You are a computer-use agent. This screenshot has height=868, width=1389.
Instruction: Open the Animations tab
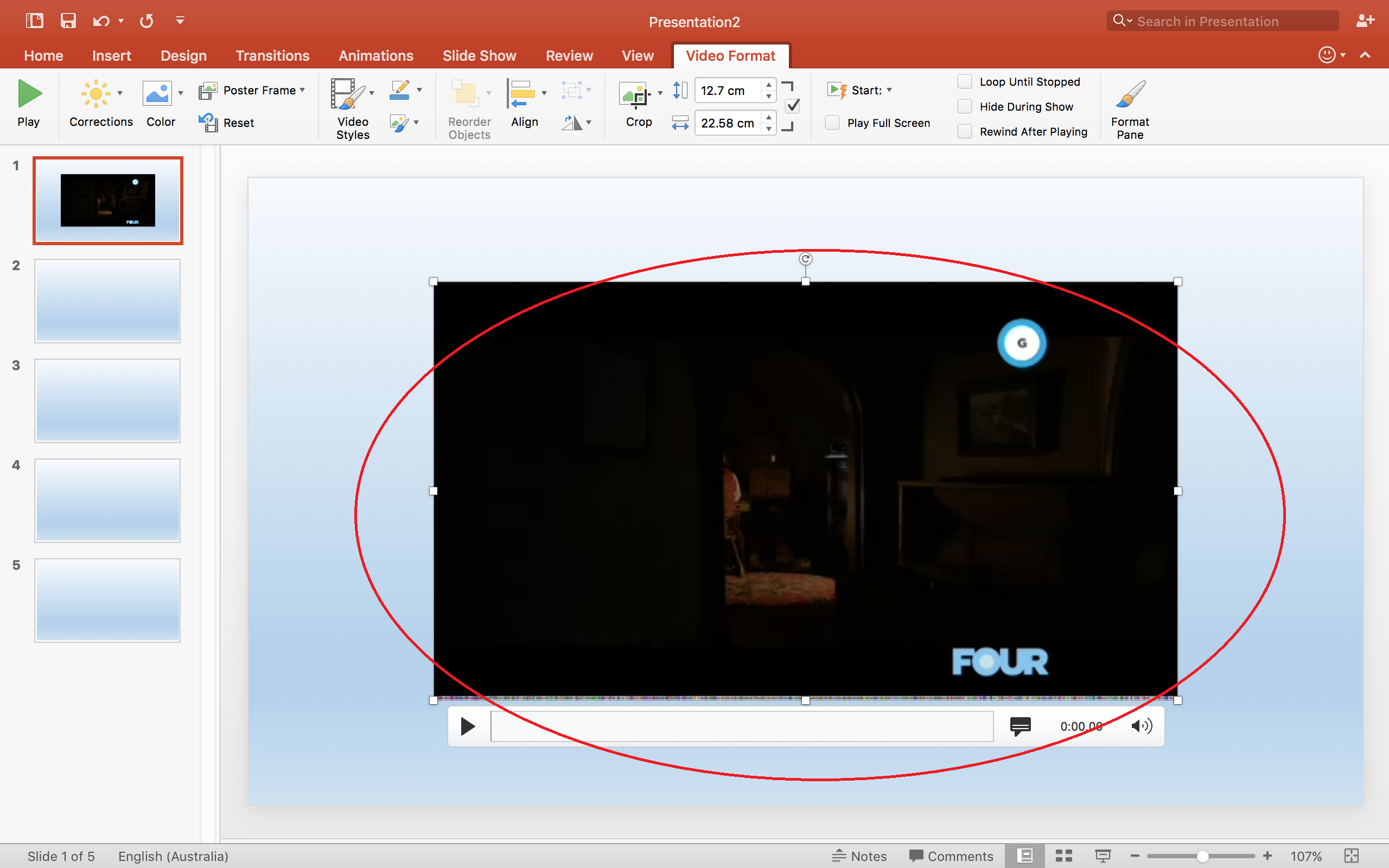[x=375, y=56]
